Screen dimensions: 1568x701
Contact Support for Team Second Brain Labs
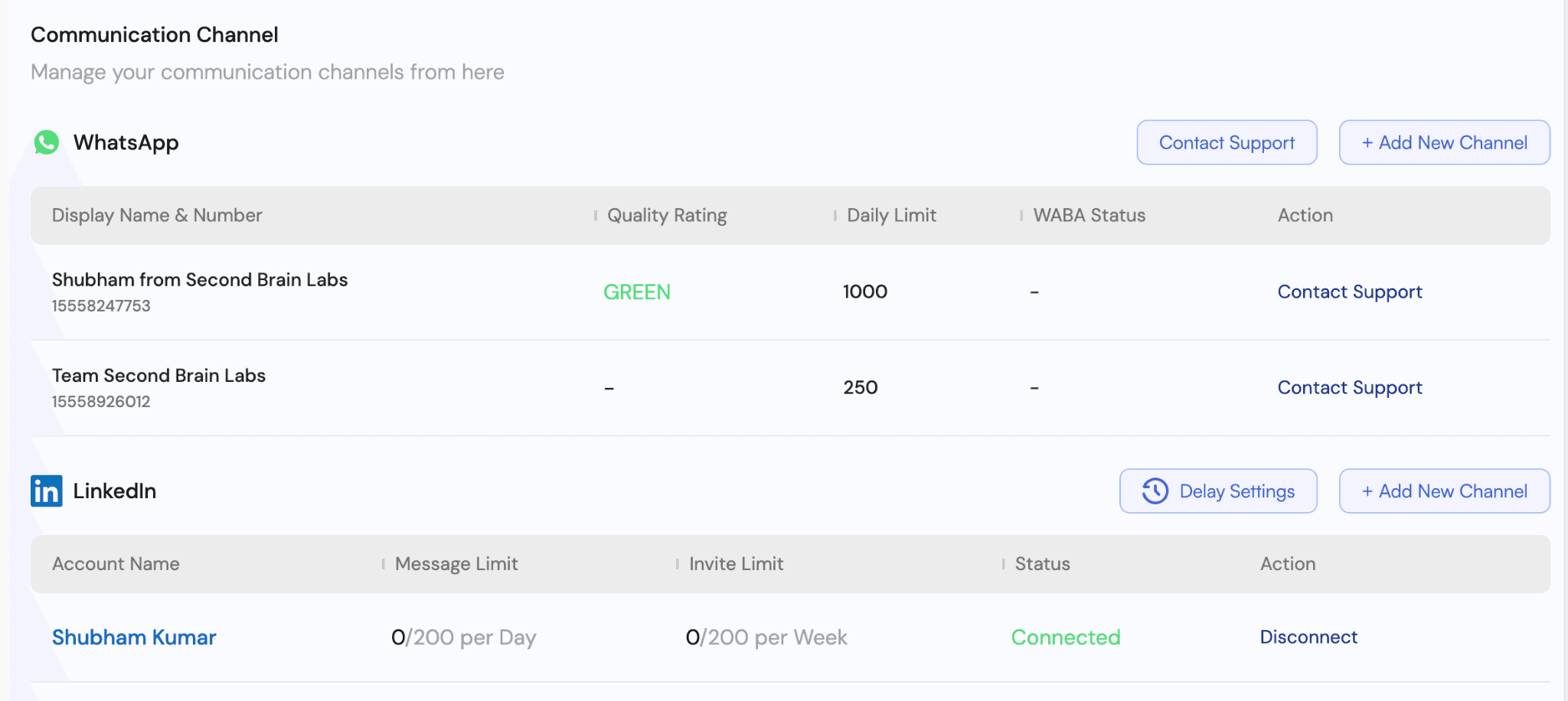1350,387
